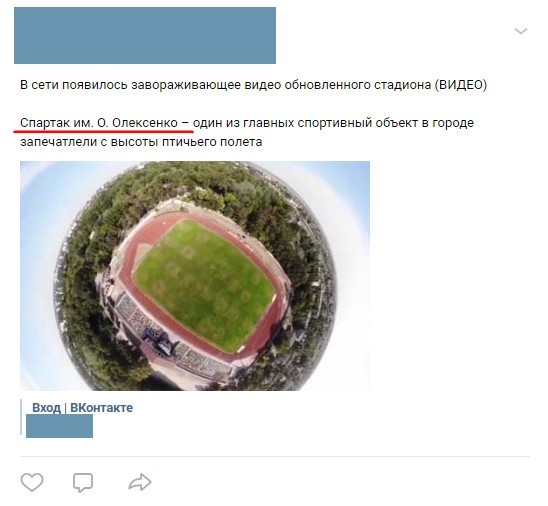Expand the post options chevron menu

tap(521, 31)
